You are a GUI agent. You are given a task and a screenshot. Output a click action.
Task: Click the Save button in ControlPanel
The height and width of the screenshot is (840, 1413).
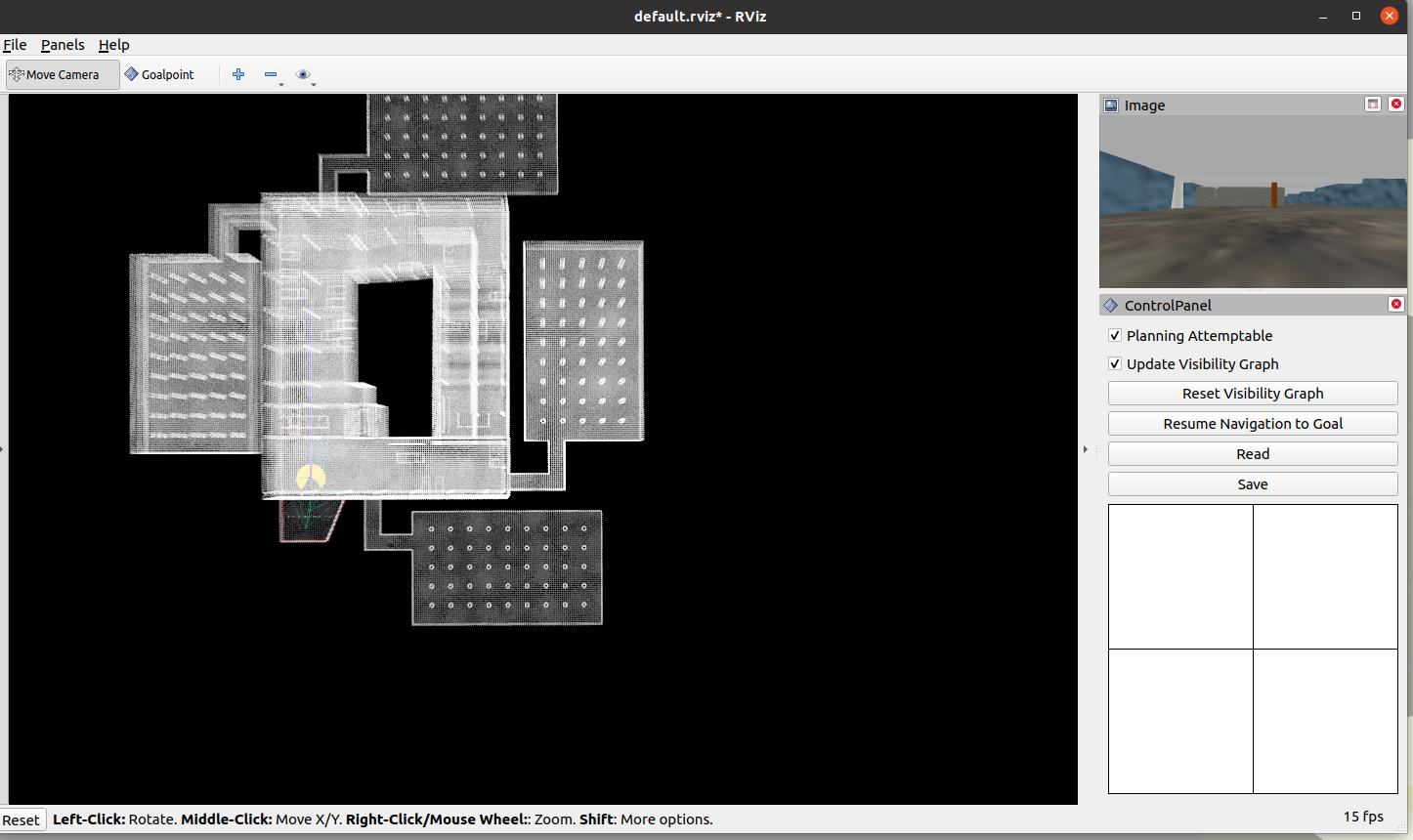[x=1253, y=484]
